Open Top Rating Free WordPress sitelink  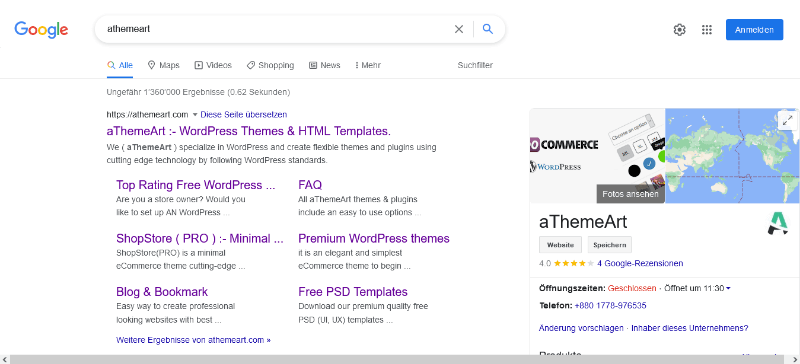click(x=195, y=185)
